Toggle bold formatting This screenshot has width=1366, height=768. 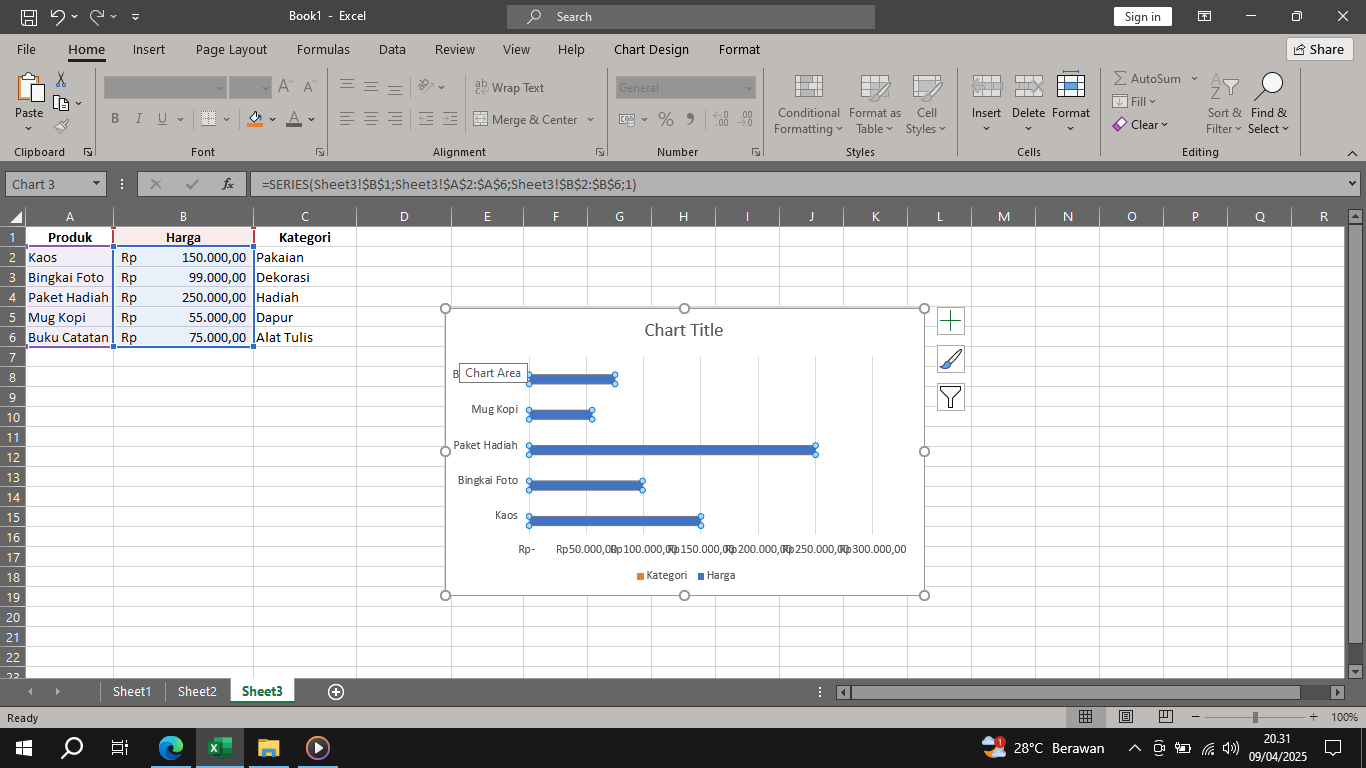114,119
